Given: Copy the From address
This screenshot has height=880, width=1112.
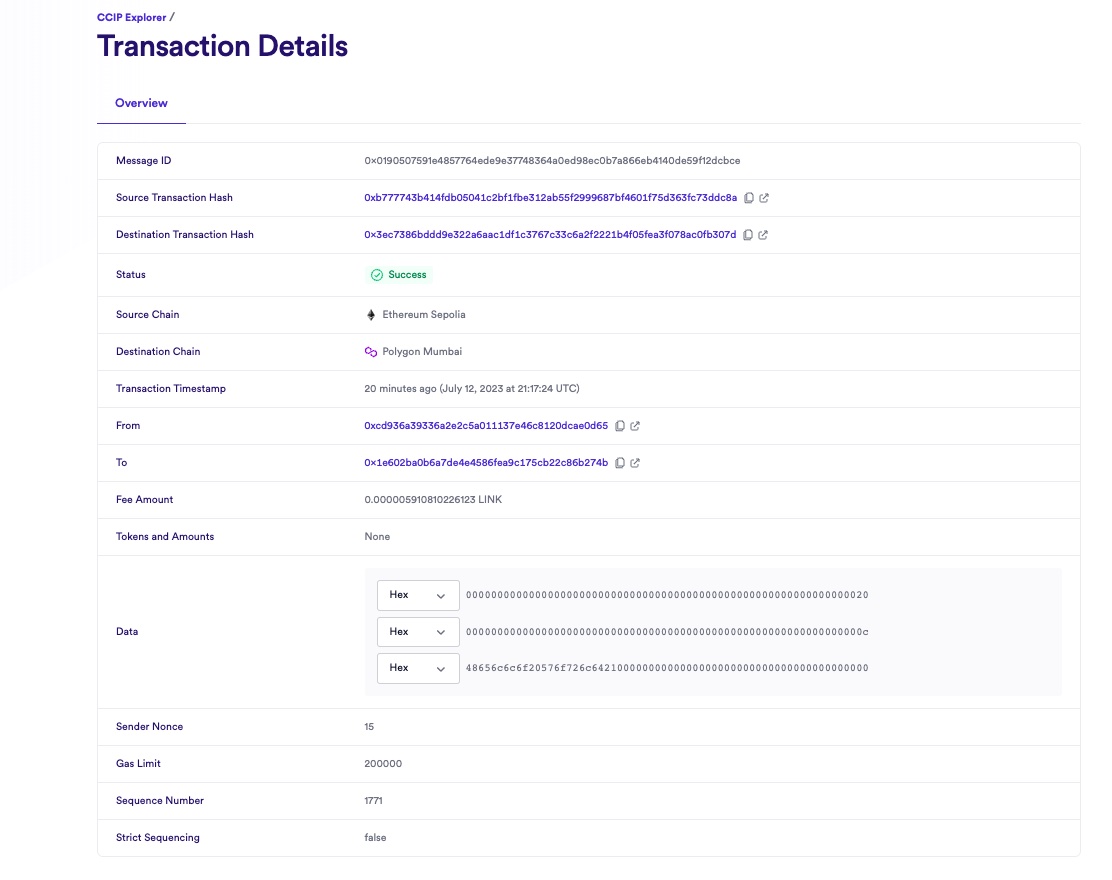Looking at the screenshot, I should click(x=620, y=426).
